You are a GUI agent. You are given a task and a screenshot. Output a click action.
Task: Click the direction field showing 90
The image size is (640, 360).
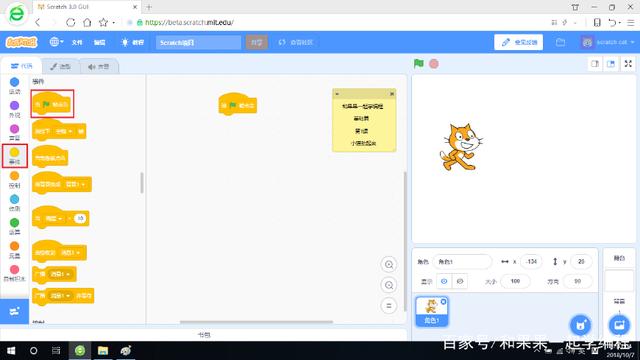[577, 281]
